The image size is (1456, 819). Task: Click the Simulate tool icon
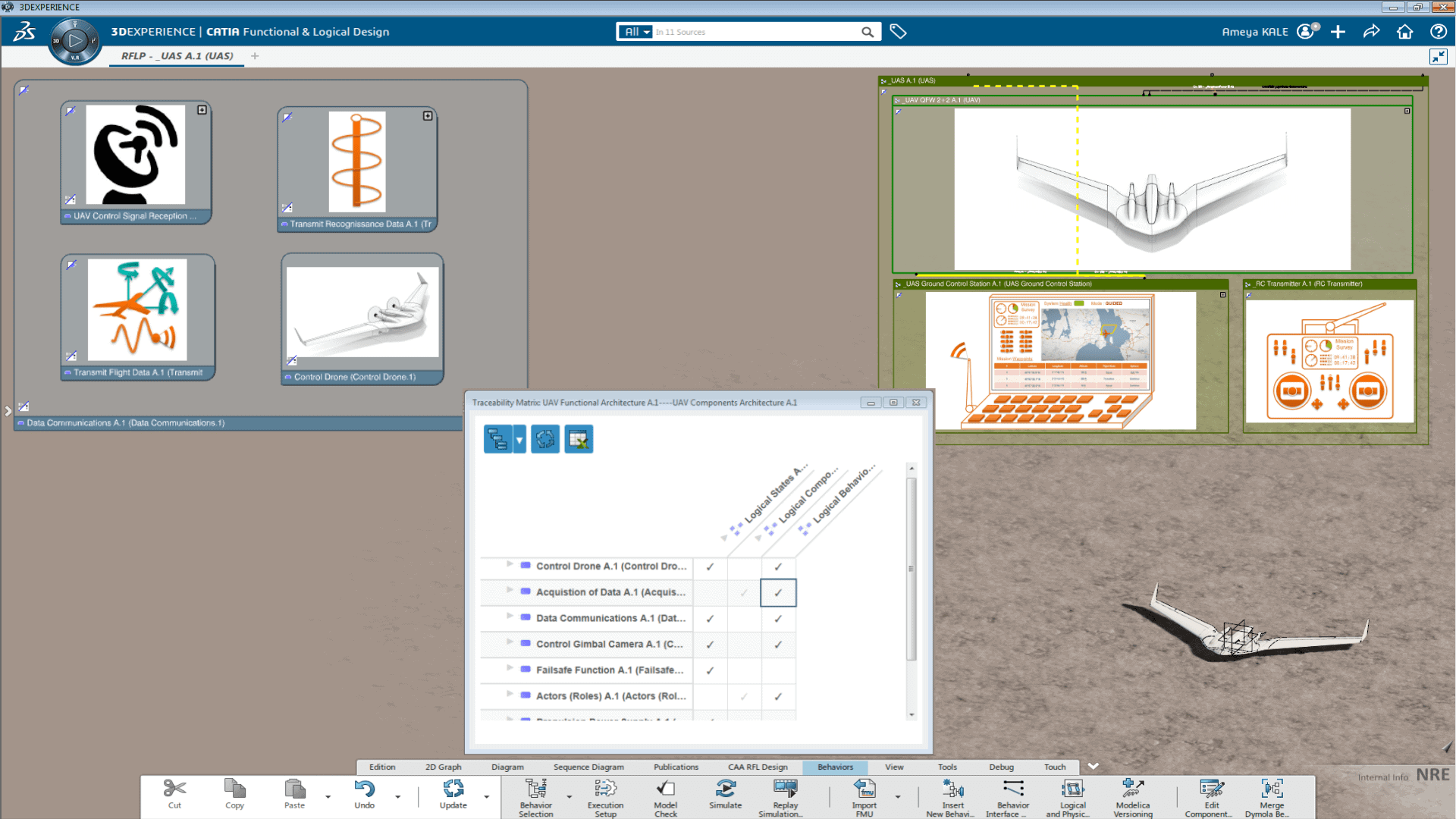pyautogui.click(x=725, y=790)
